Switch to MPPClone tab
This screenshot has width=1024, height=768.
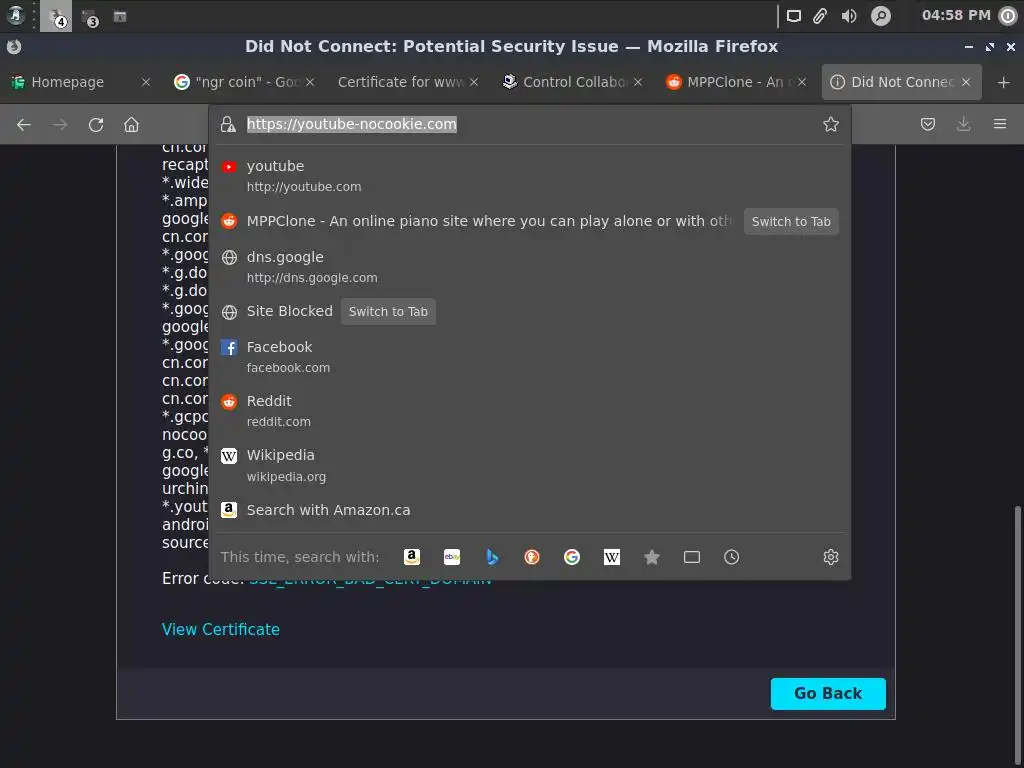pos(729,82)
